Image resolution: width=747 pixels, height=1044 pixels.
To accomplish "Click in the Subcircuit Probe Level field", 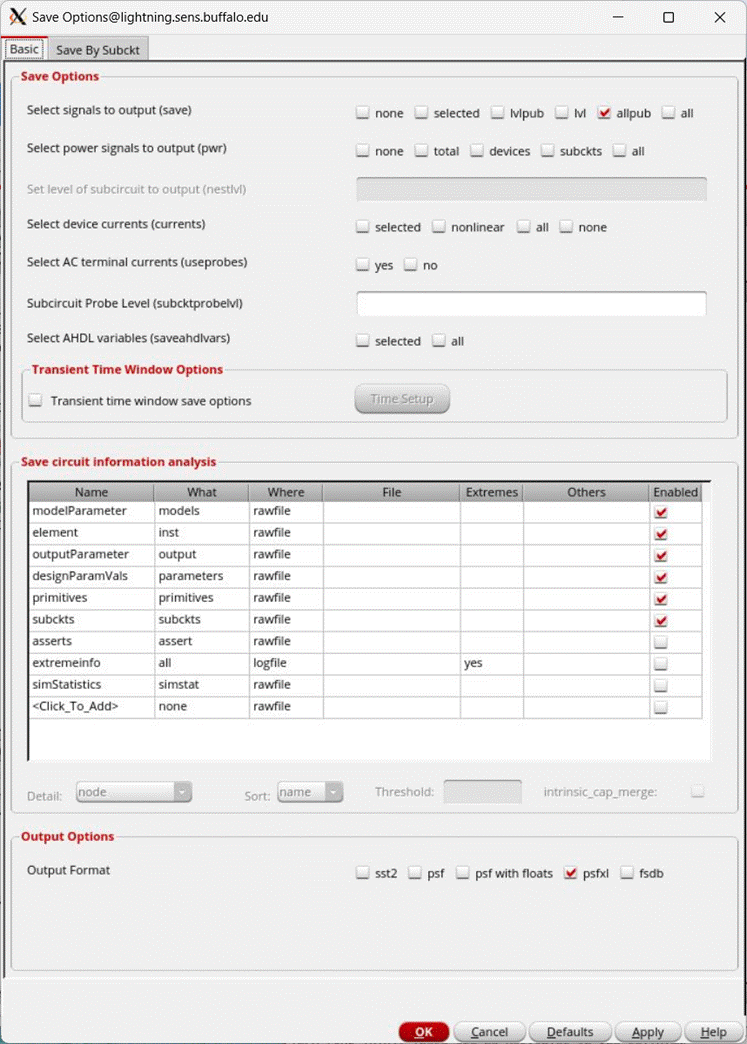I will tap(531, 304).
